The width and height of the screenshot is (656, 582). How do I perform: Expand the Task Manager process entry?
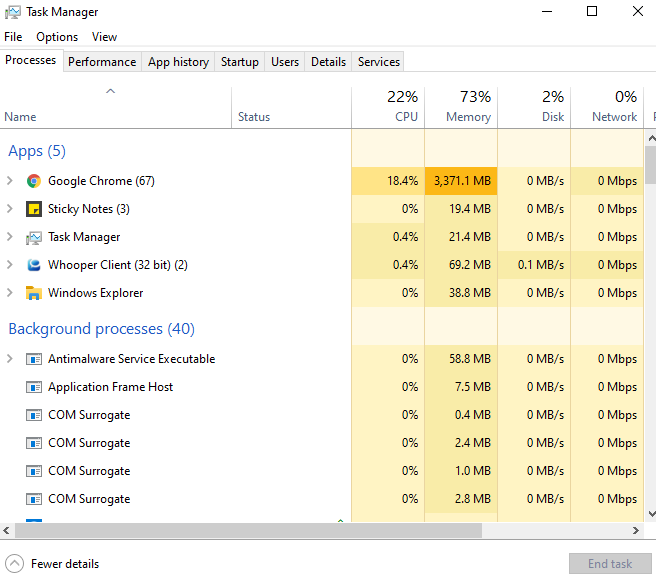coord(10,237)
